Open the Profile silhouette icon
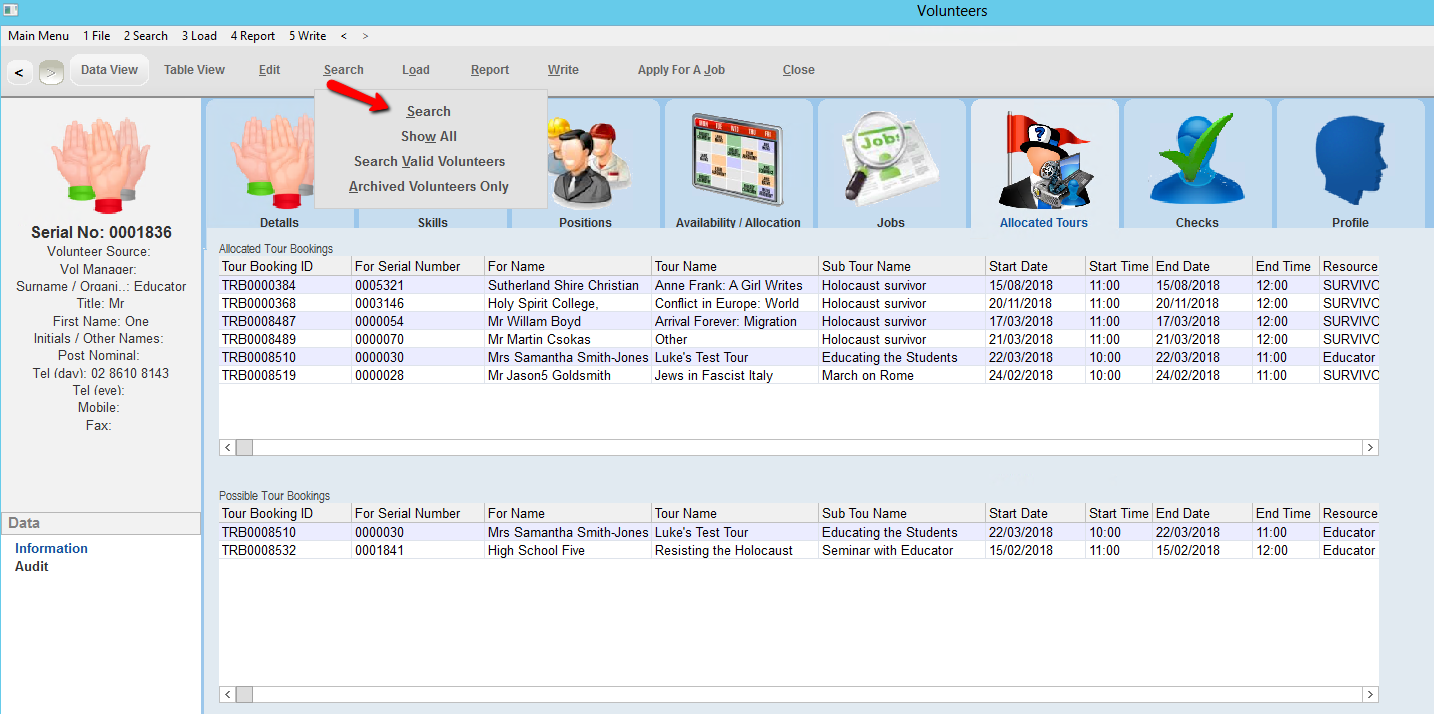1434x714 pixels. (1350, 160)
